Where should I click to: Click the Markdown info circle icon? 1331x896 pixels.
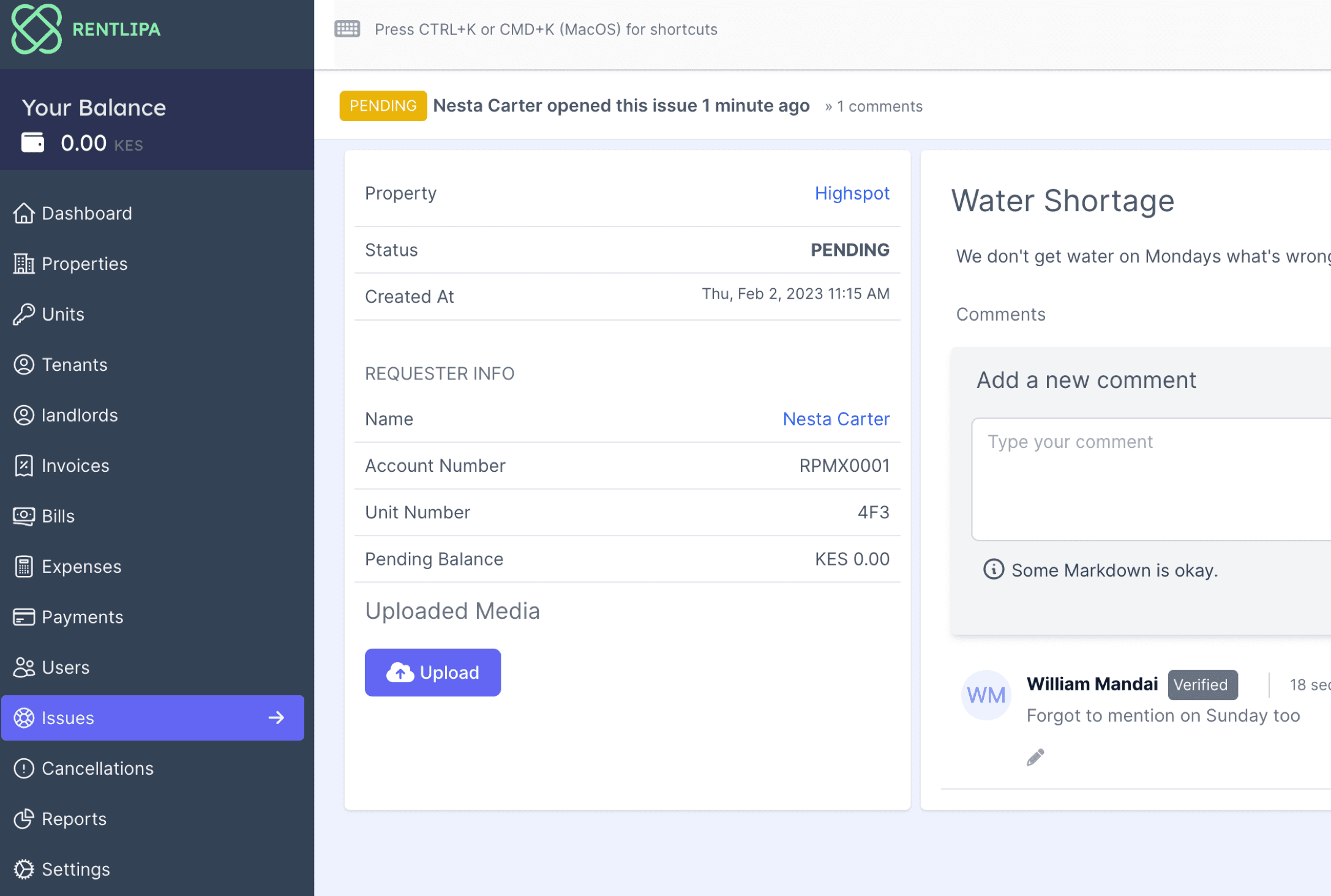tap(993, 569)
